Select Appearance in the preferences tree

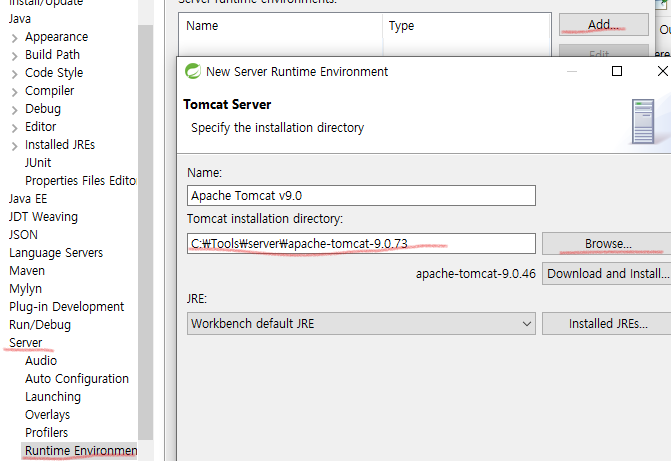coord(56,37)
